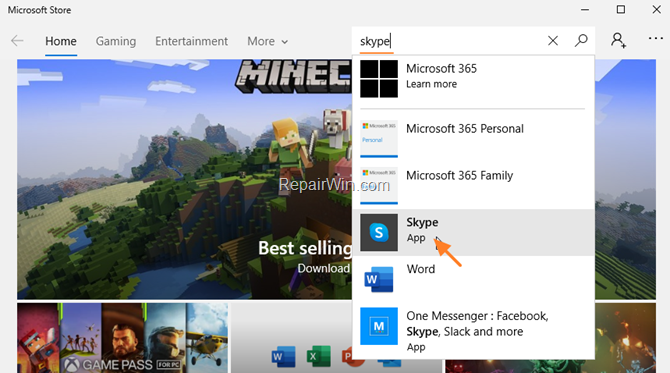Click the Excel icon in the Office tile

point(318,356)
